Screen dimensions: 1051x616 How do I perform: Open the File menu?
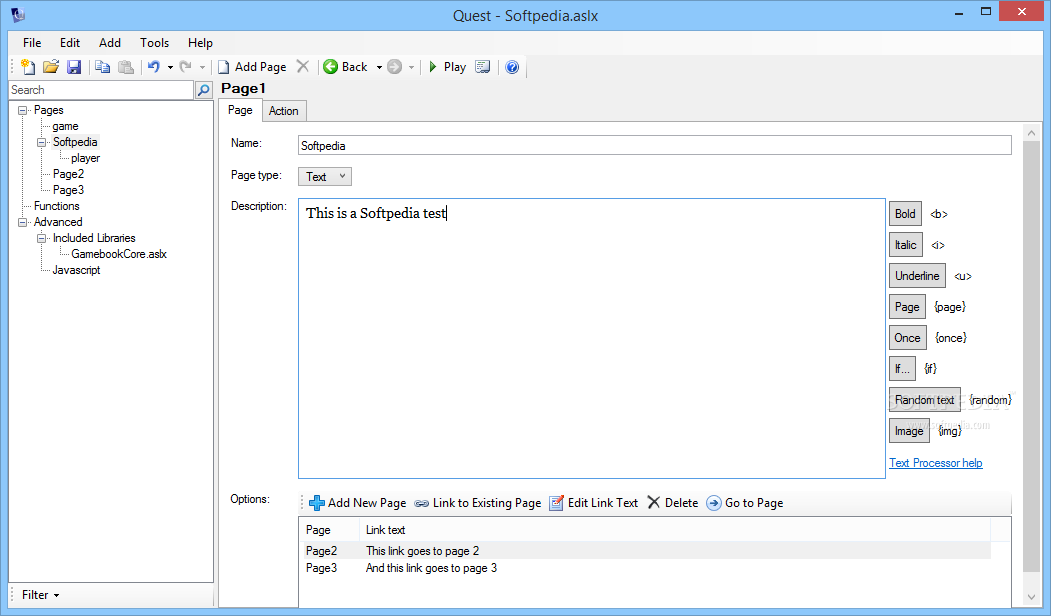32,43
